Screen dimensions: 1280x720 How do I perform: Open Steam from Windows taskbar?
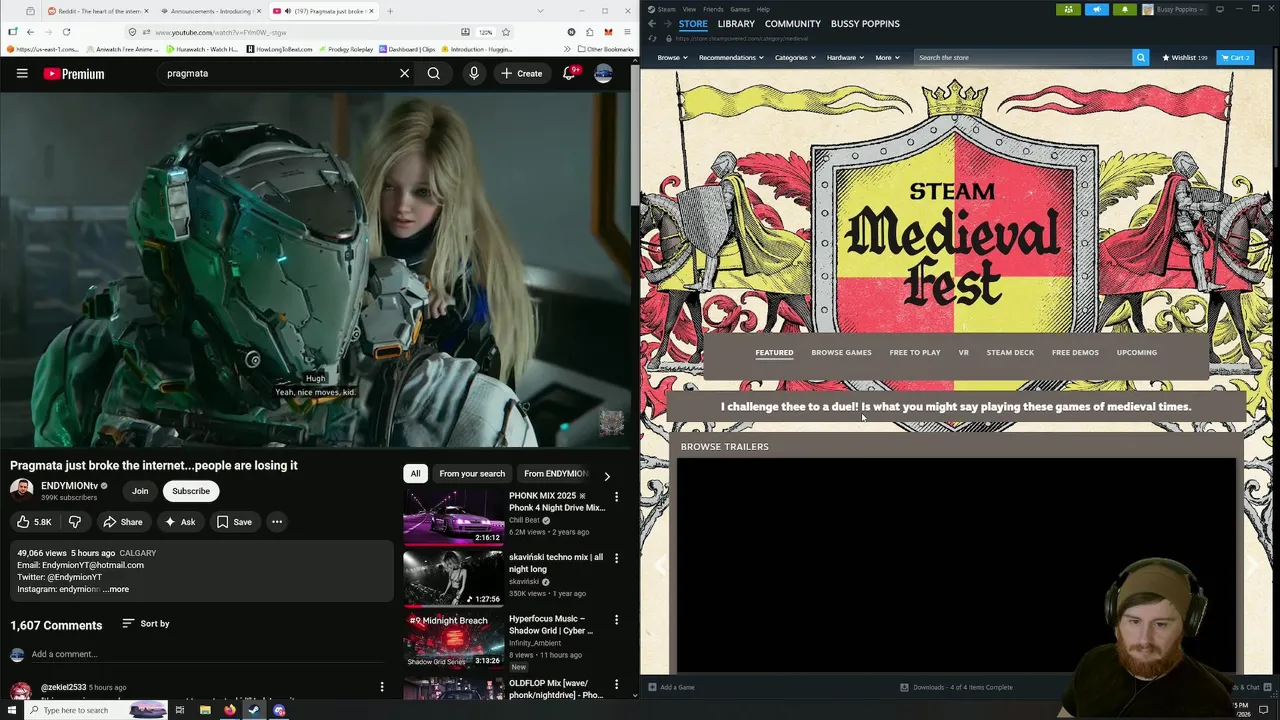(254, 710)
